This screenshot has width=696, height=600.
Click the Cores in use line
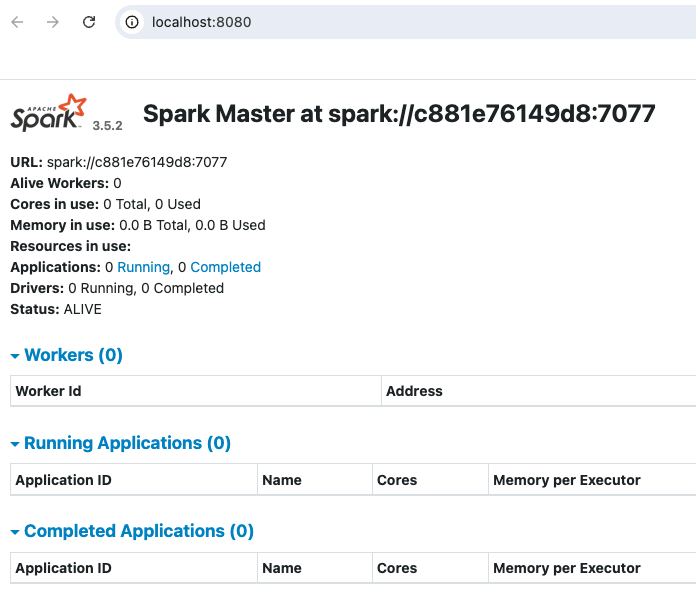point(106,204)
